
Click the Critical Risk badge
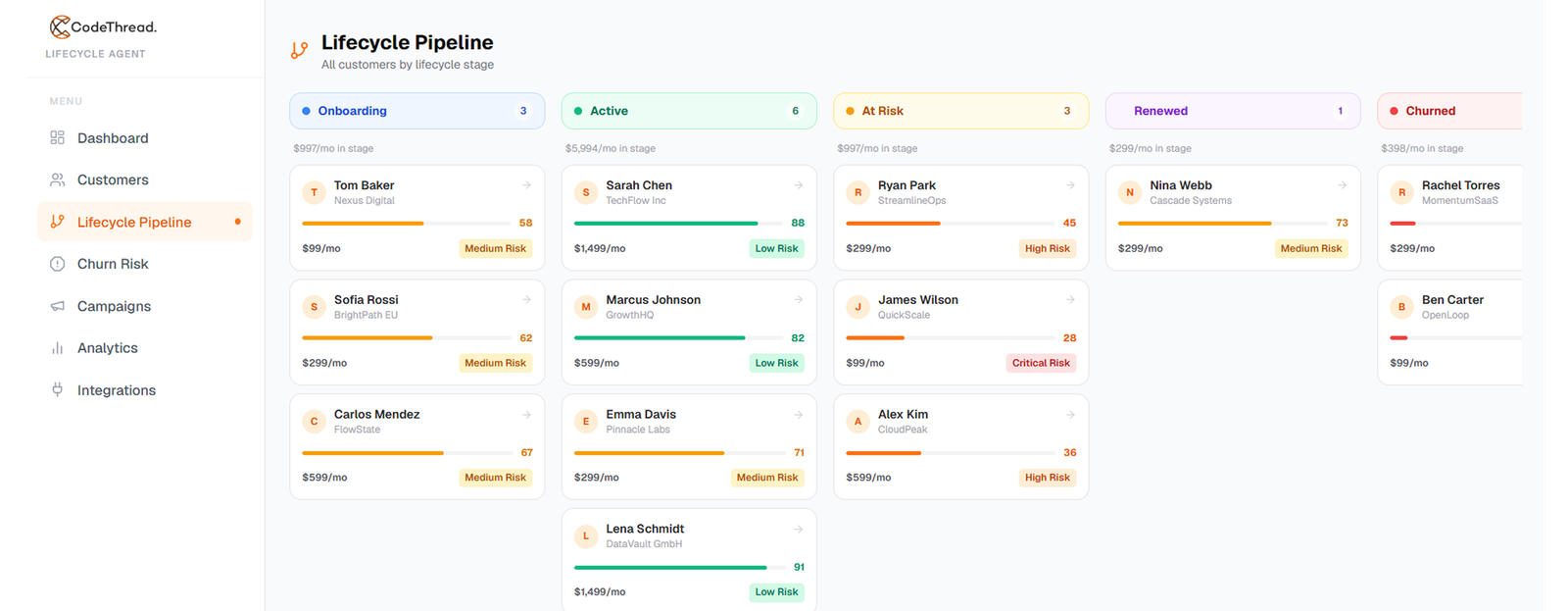coord(1041,363)
